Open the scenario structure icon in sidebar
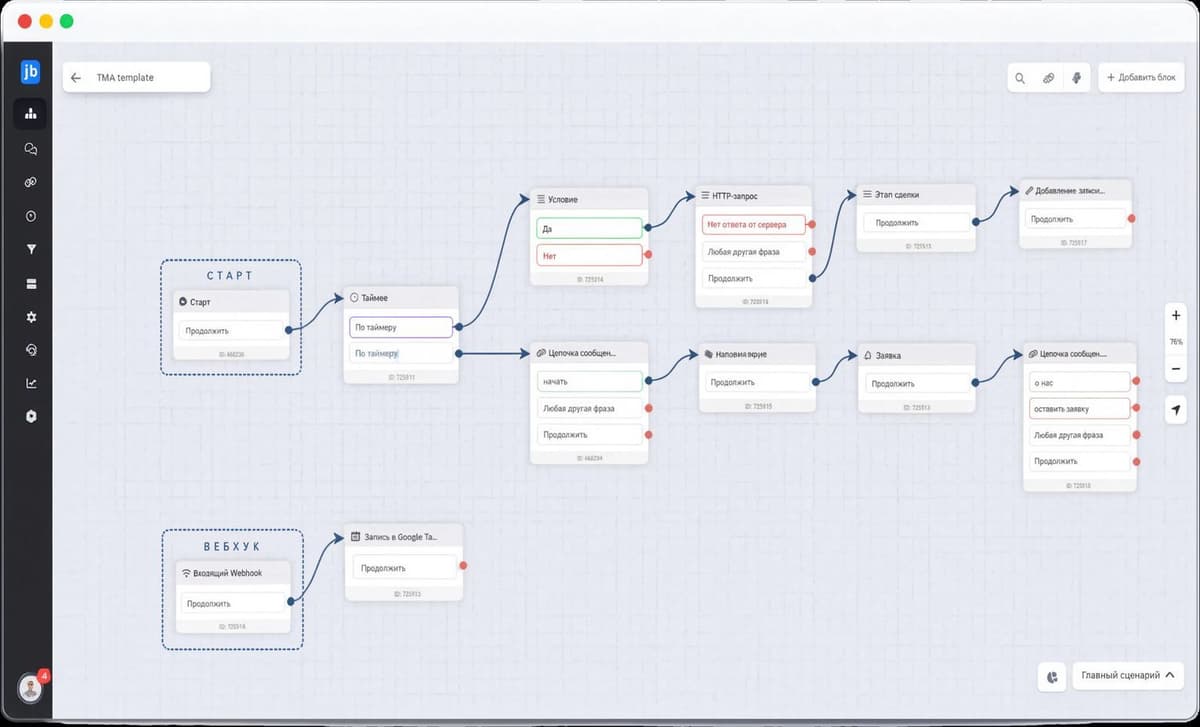Image resolution: width=1200 pixels, height=727 pixels. pos(30,113)
